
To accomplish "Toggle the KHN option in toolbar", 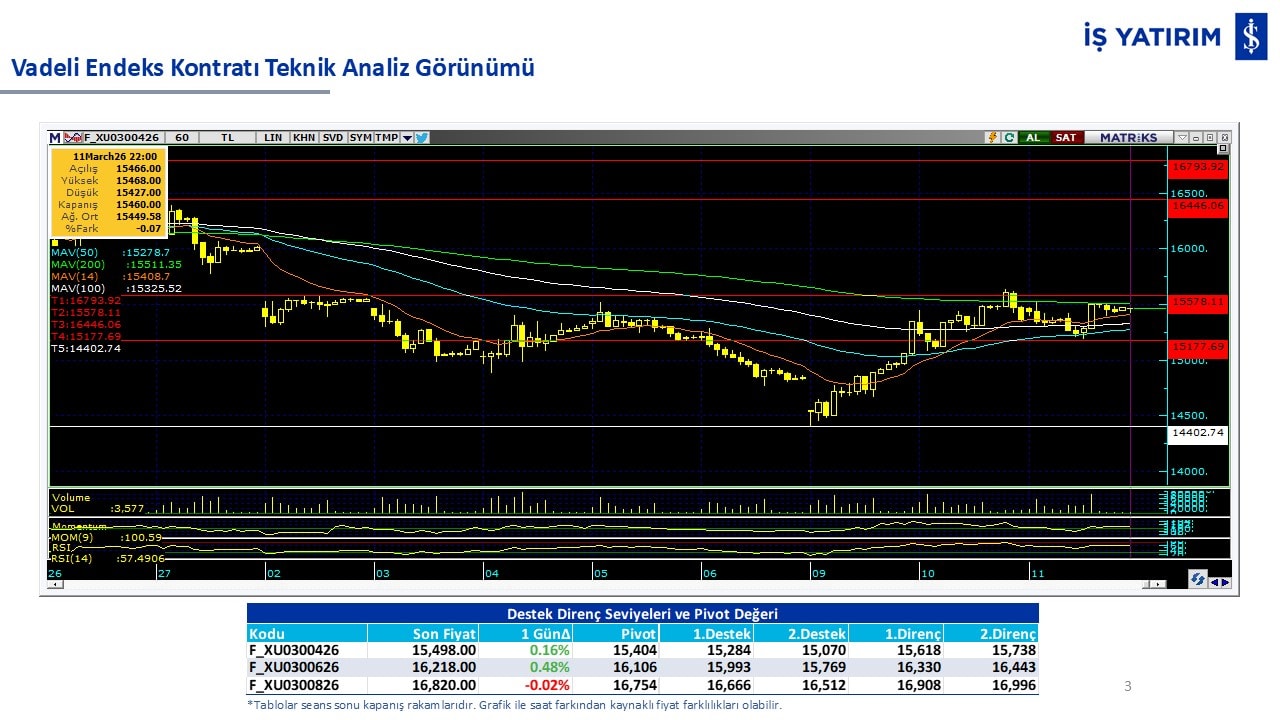I will (304, 138).
